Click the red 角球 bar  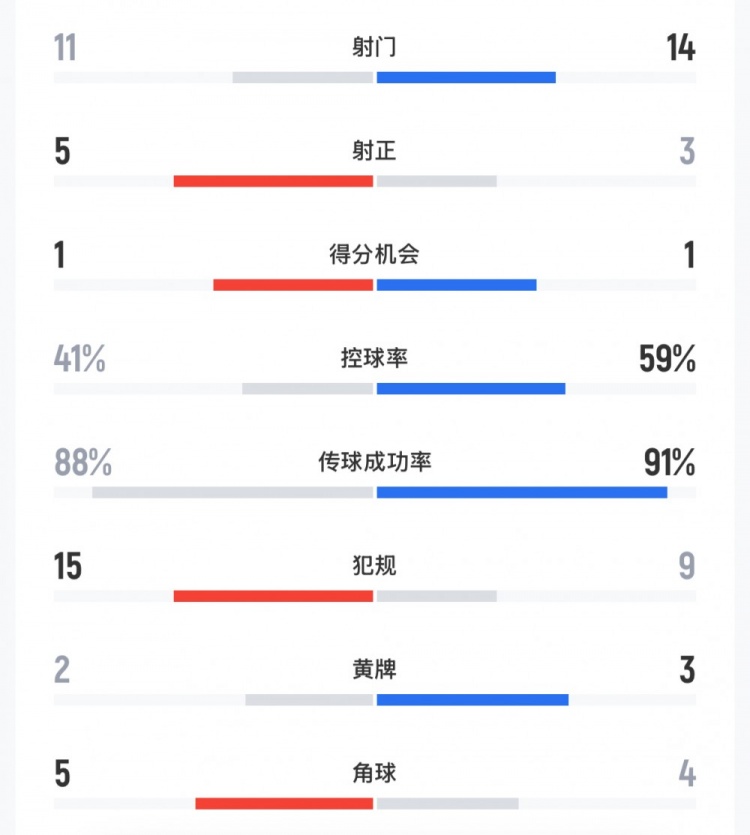(284, 804)
